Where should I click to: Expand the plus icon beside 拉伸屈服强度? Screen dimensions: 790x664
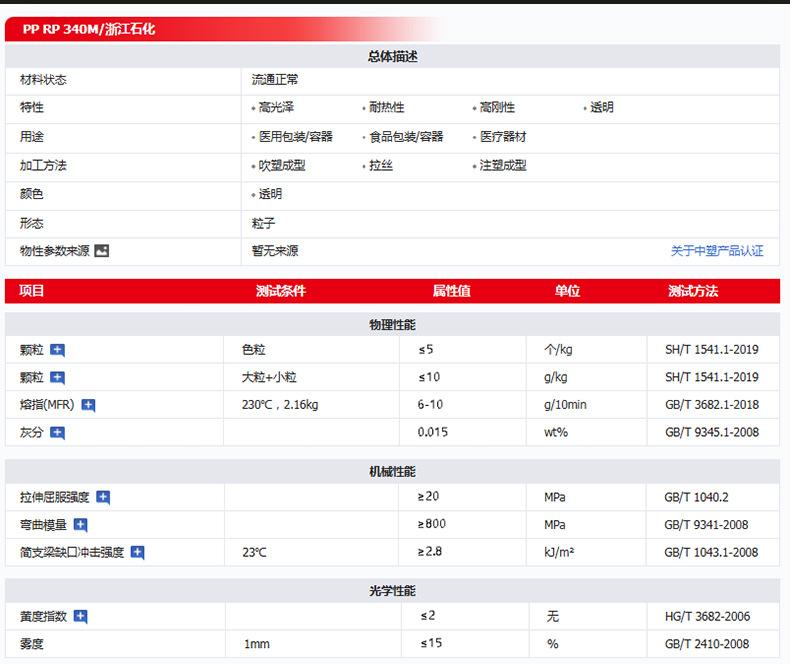[103, 497]
